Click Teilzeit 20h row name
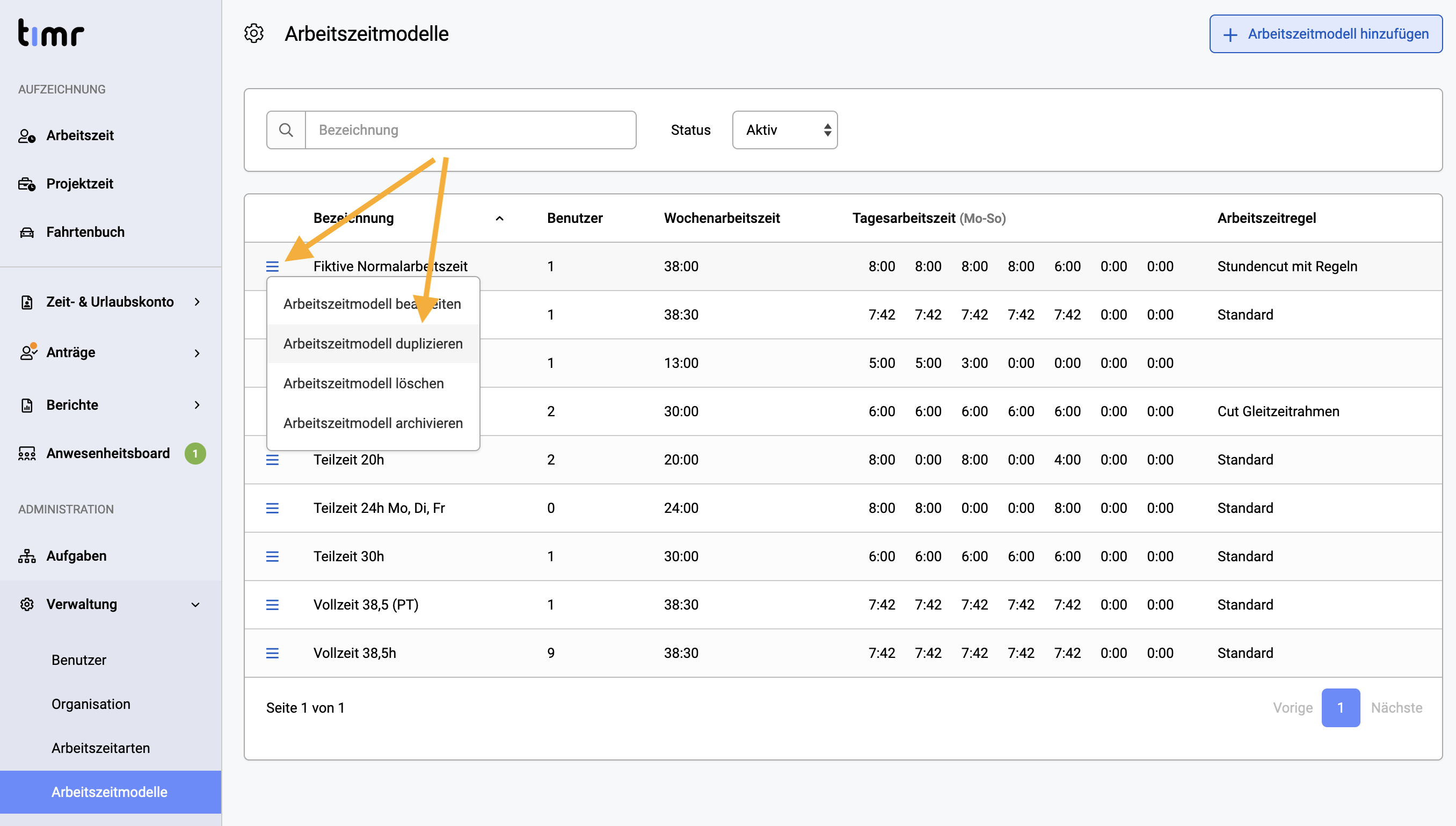The height and width of the screenshot is (826, 1456). pyautogui.click(x=348, y=460)
